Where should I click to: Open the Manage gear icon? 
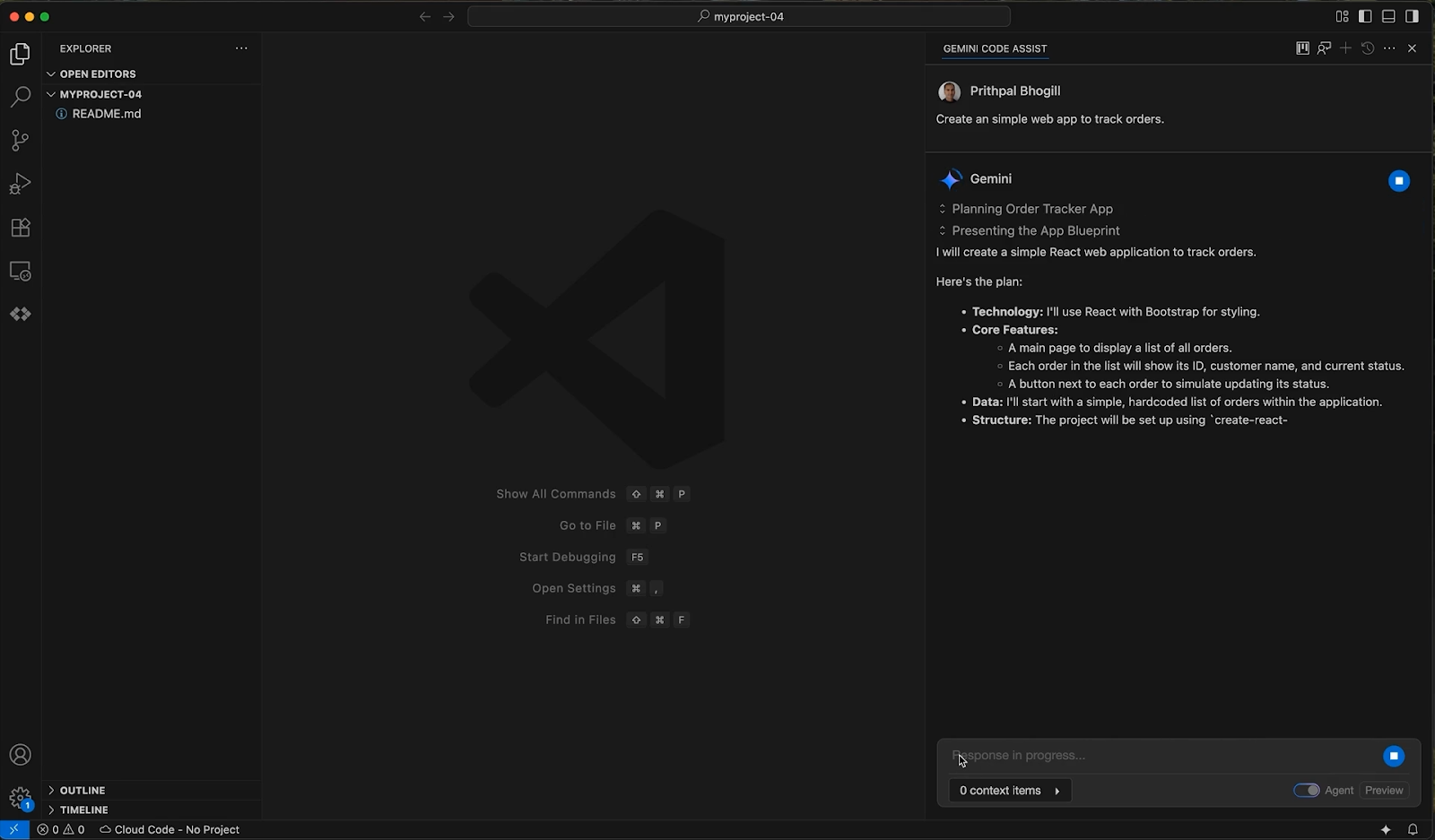click(x=20, y=798)
